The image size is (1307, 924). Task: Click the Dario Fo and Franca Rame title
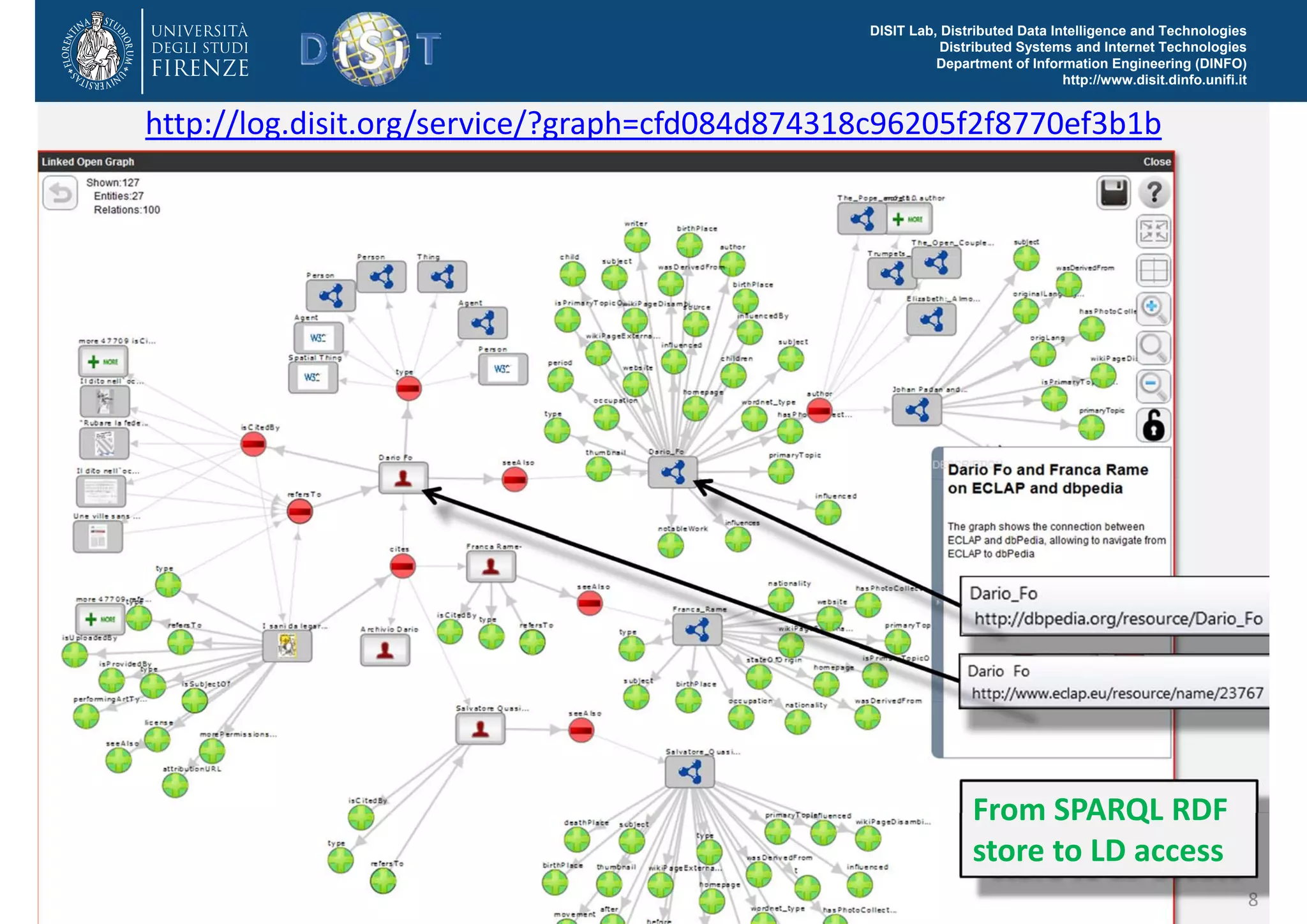(x=1048, y=479)
